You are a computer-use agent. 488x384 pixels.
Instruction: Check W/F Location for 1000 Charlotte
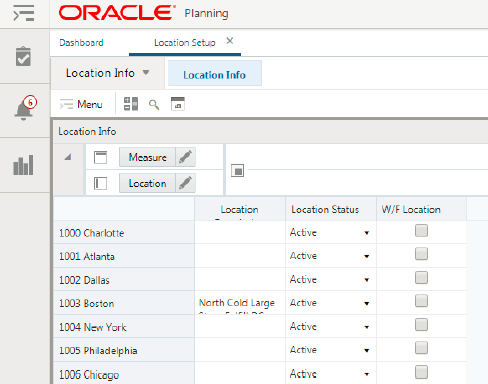[x=421, y=231]
